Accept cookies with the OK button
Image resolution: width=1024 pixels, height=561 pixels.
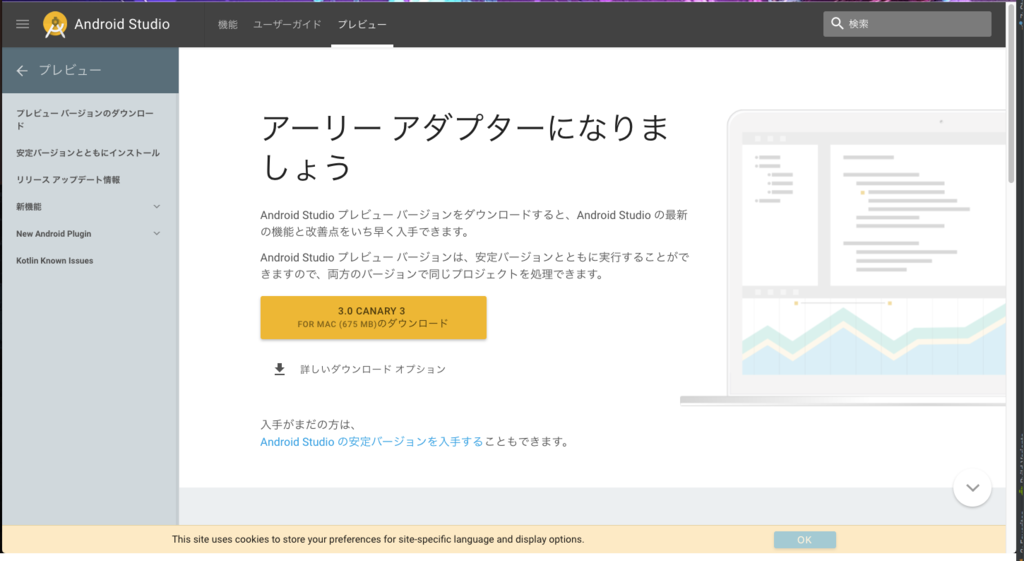click(805, 539)
